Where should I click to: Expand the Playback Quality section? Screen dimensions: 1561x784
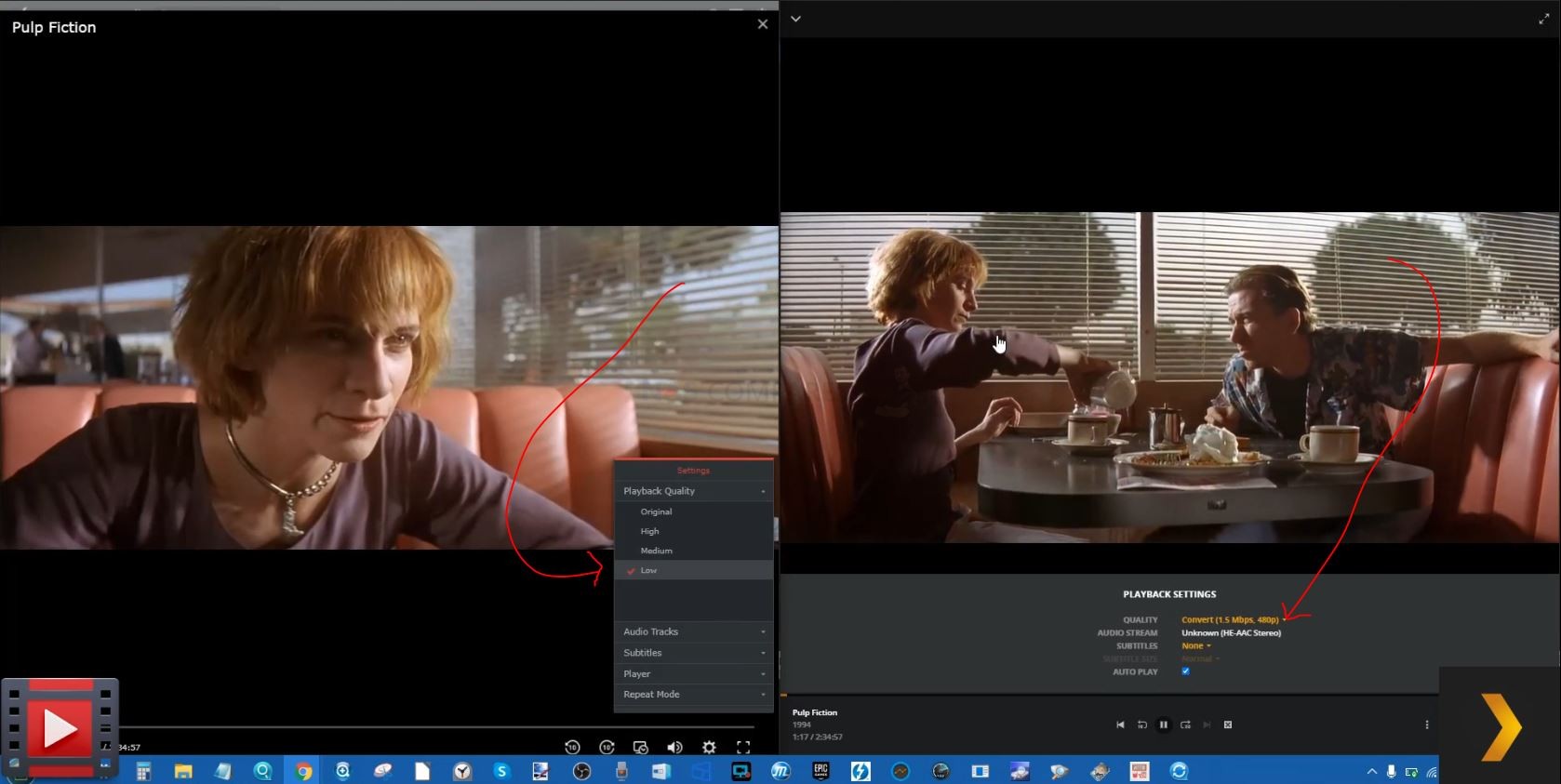[x=693, y=491]
